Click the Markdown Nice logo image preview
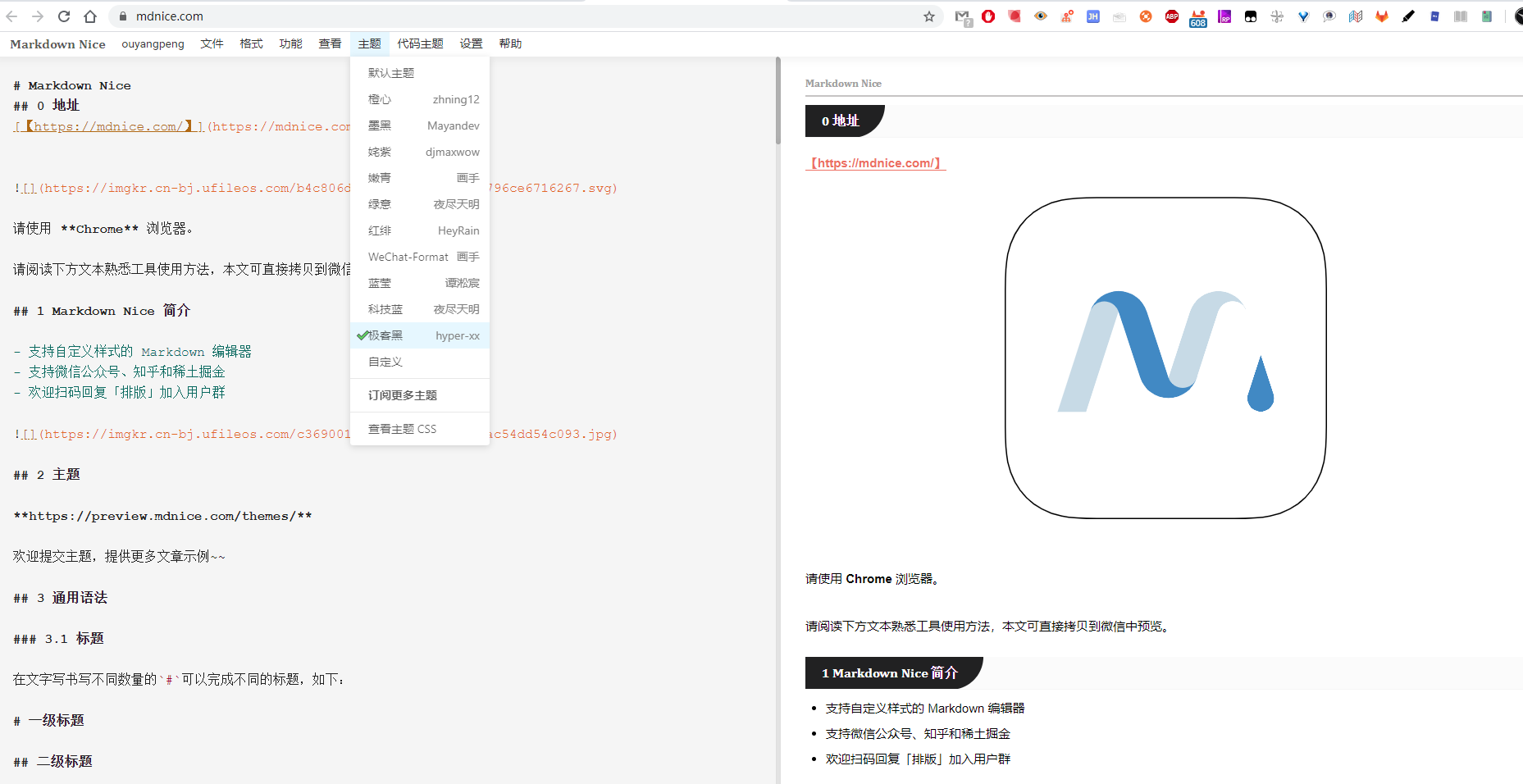1523x784 pixels. (x=1165, y=358)
